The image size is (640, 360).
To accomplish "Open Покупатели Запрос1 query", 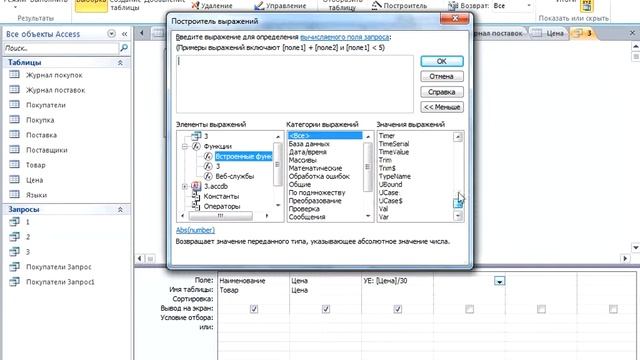I will (x=60, y=282).
